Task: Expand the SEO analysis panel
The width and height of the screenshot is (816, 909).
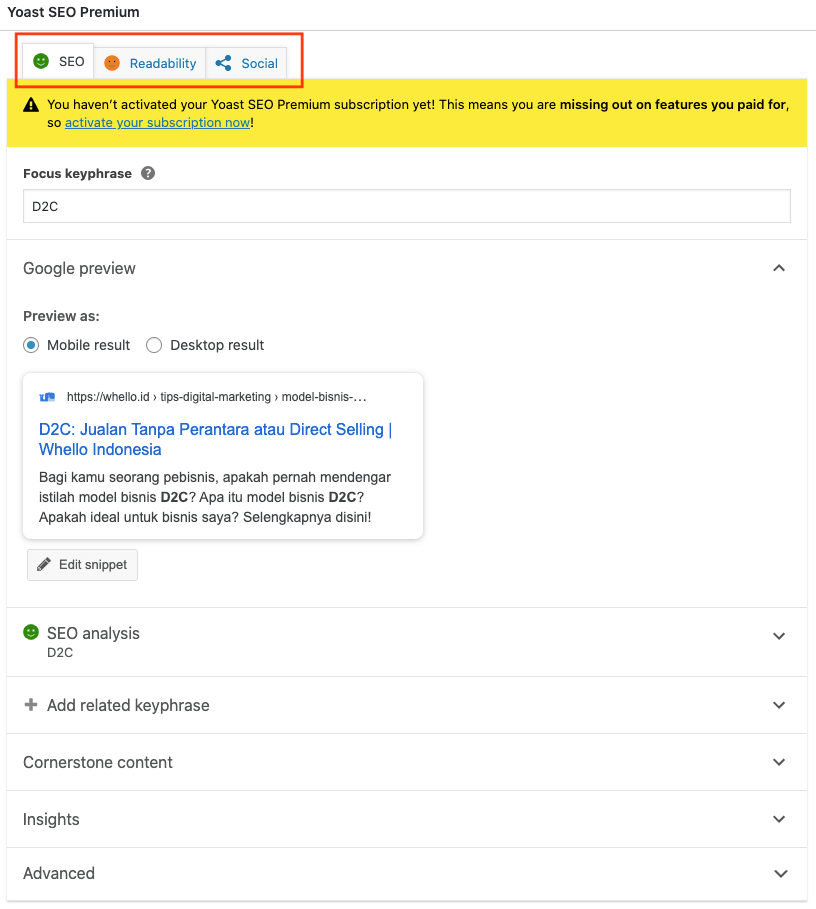Action: (779, 636)
